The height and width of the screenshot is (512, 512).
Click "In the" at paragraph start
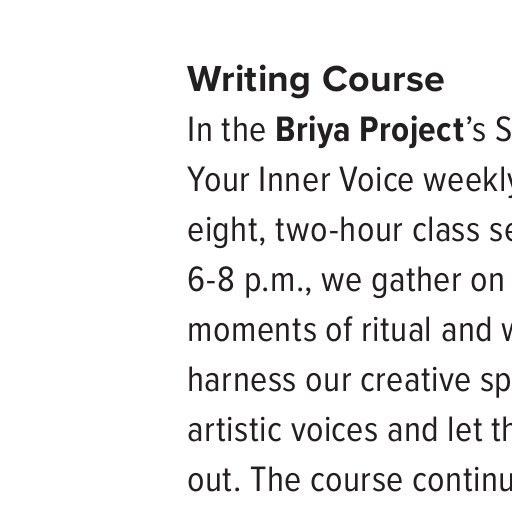(x=227, y=130)
